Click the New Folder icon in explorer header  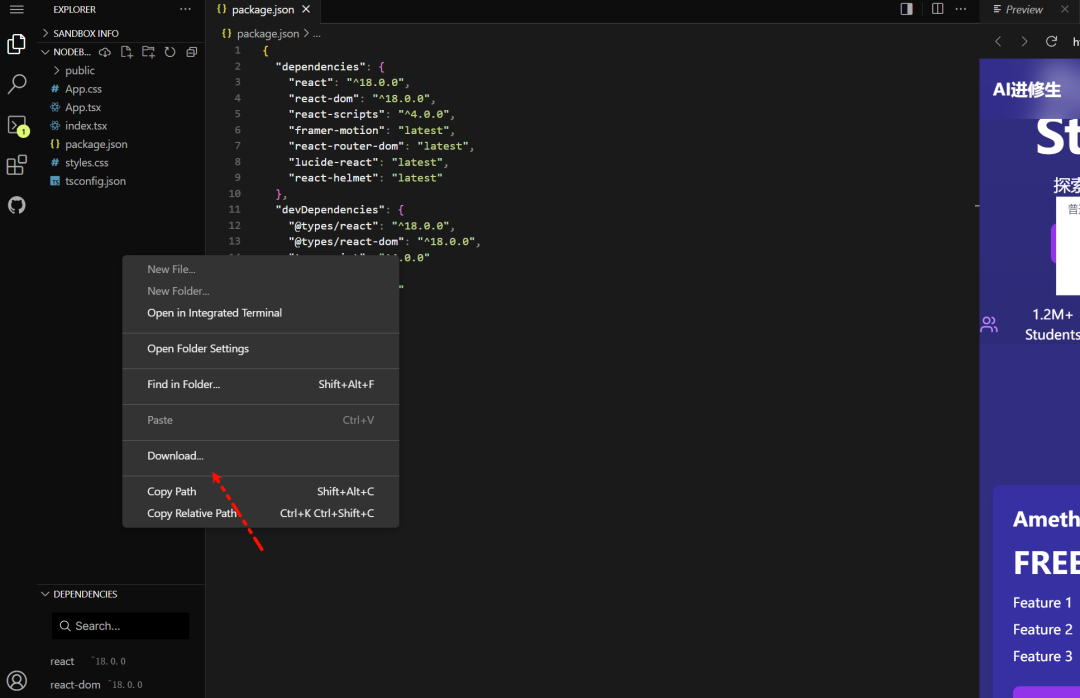coord(148,52)
